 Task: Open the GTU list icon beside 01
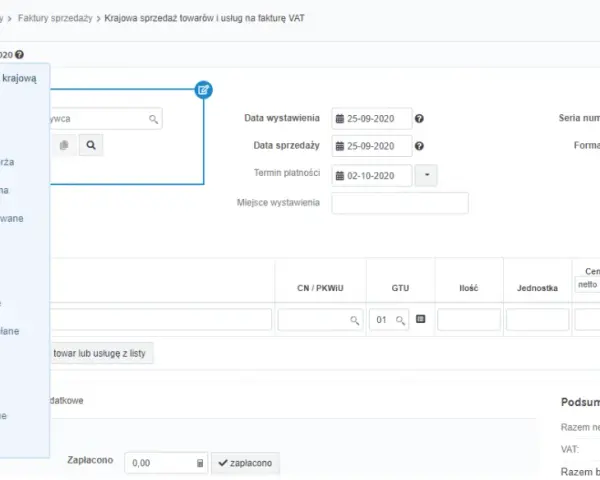(x=421, y=319)
